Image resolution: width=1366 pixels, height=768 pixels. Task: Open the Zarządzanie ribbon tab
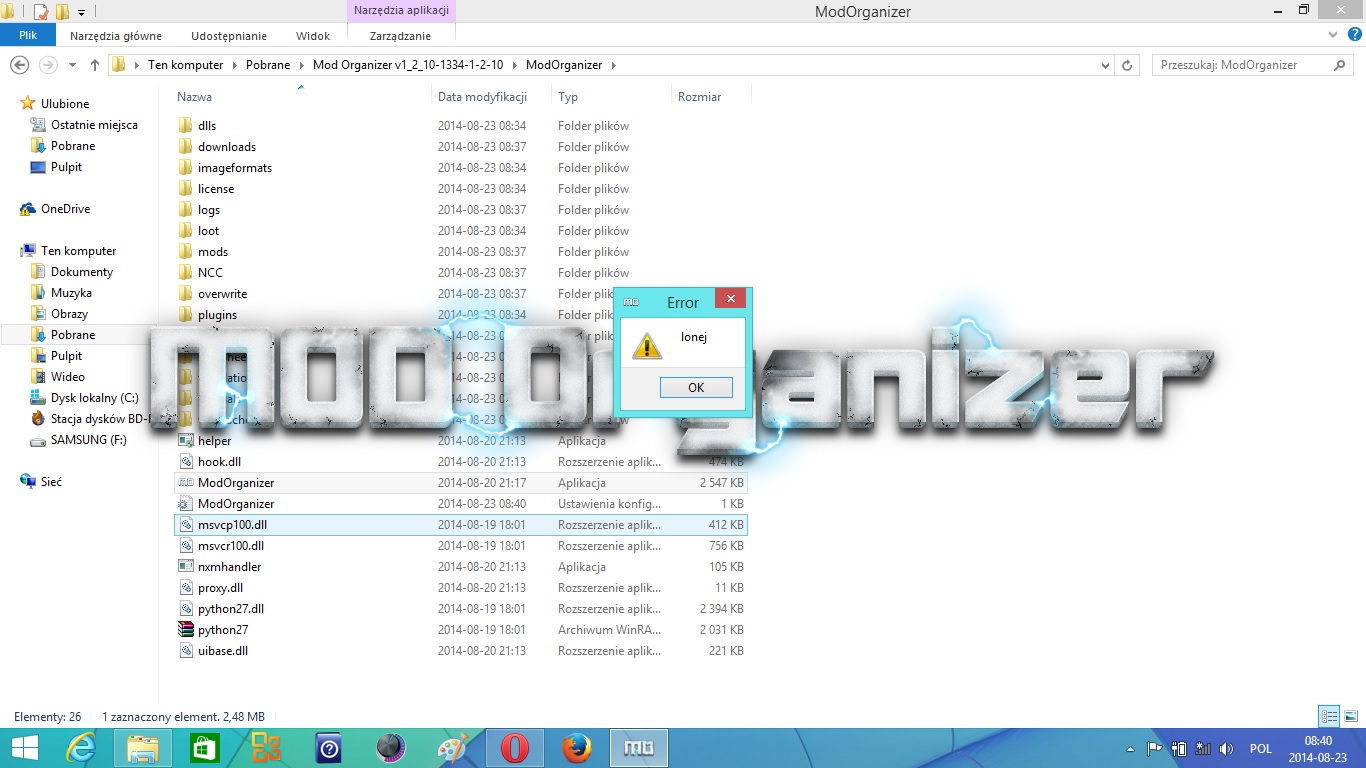pyautogui.click(x=400, y=35)
